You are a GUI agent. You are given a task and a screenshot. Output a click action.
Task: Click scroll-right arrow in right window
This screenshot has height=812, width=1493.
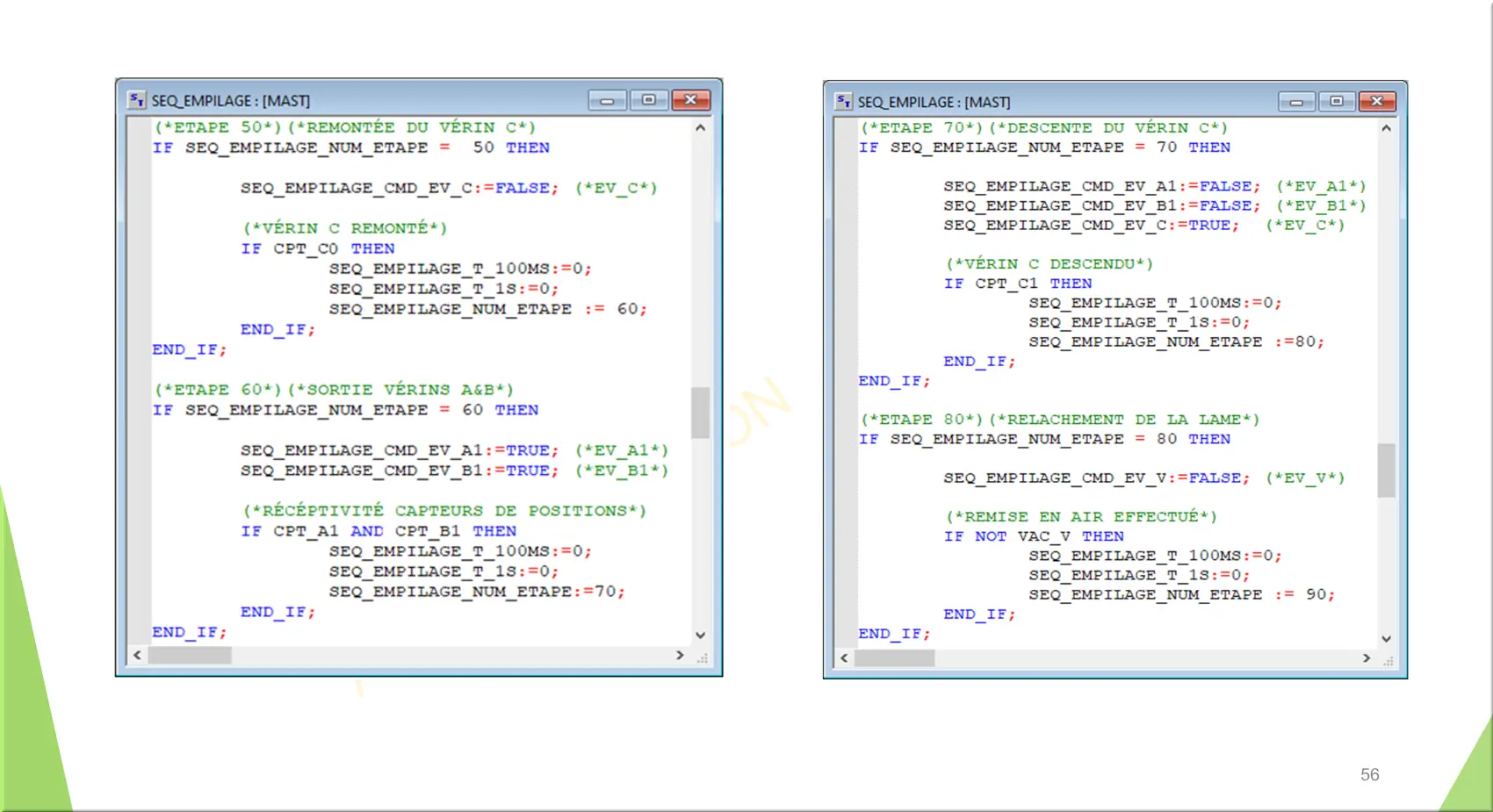coord(1367,658)
